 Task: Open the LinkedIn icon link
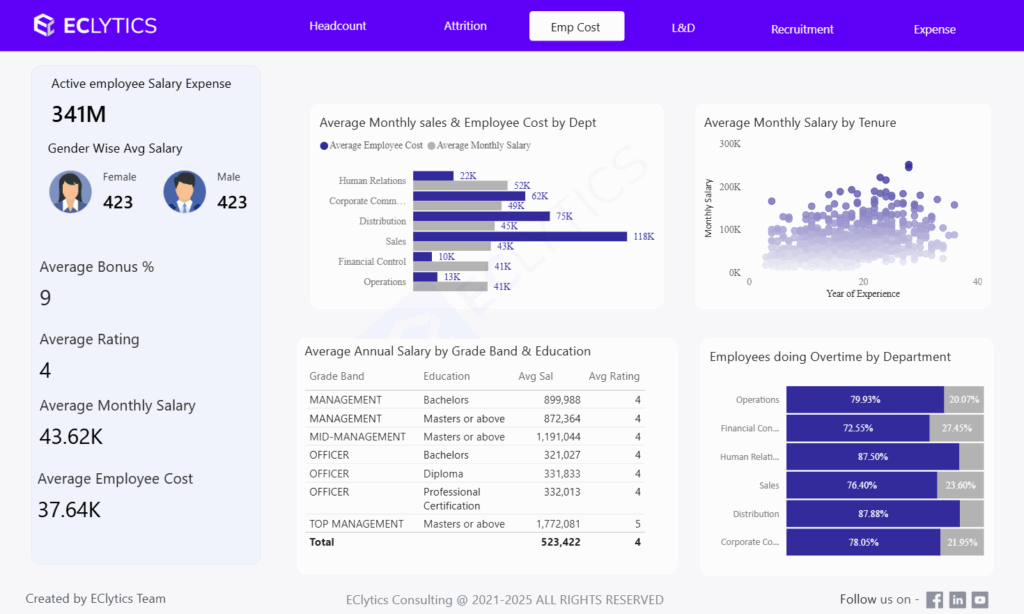(958, 600)
